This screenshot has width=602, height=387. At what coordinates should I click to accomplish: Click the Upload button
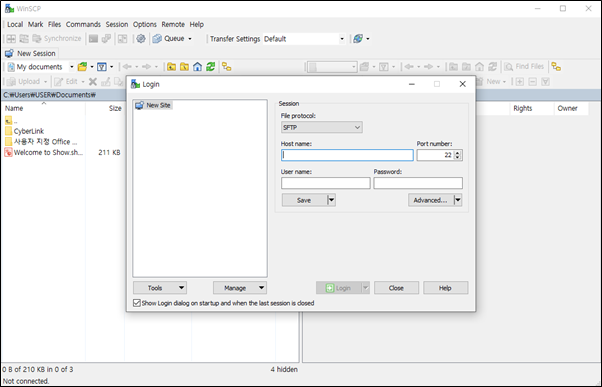tap(24, 81)
